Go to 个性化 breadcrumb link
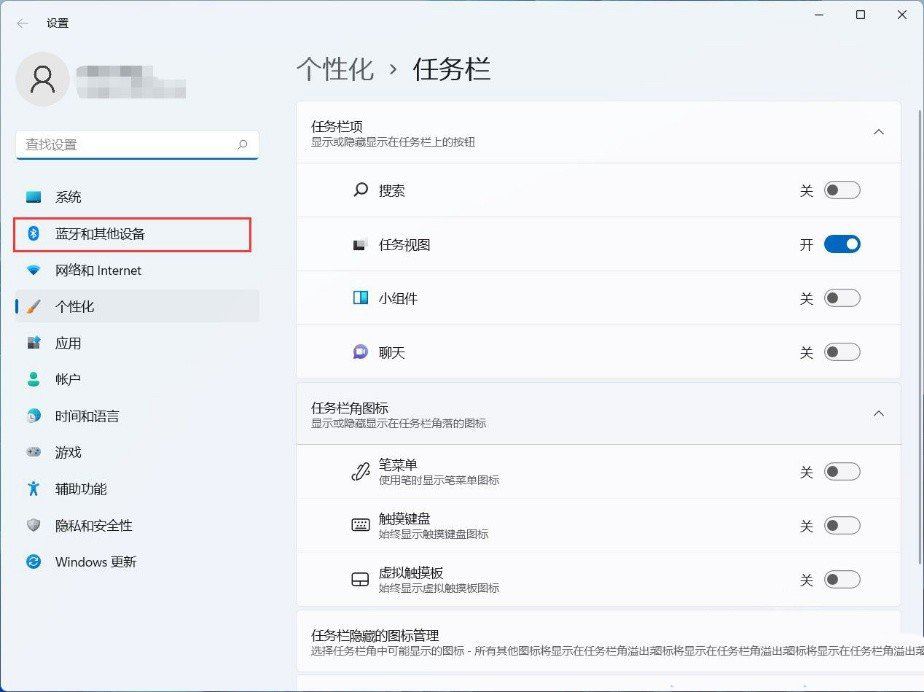This screenshot has height=692, width=924. (x=335, y=69)
